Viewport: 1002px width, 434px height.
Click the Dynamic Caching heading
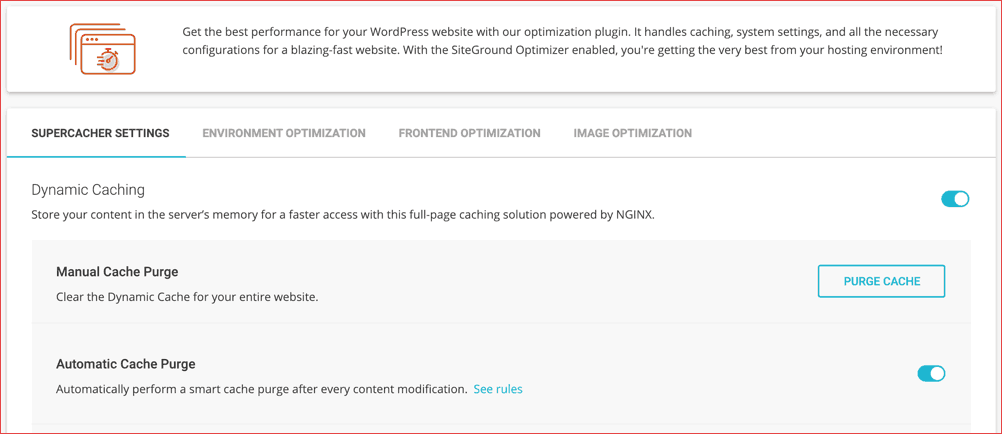88,190
